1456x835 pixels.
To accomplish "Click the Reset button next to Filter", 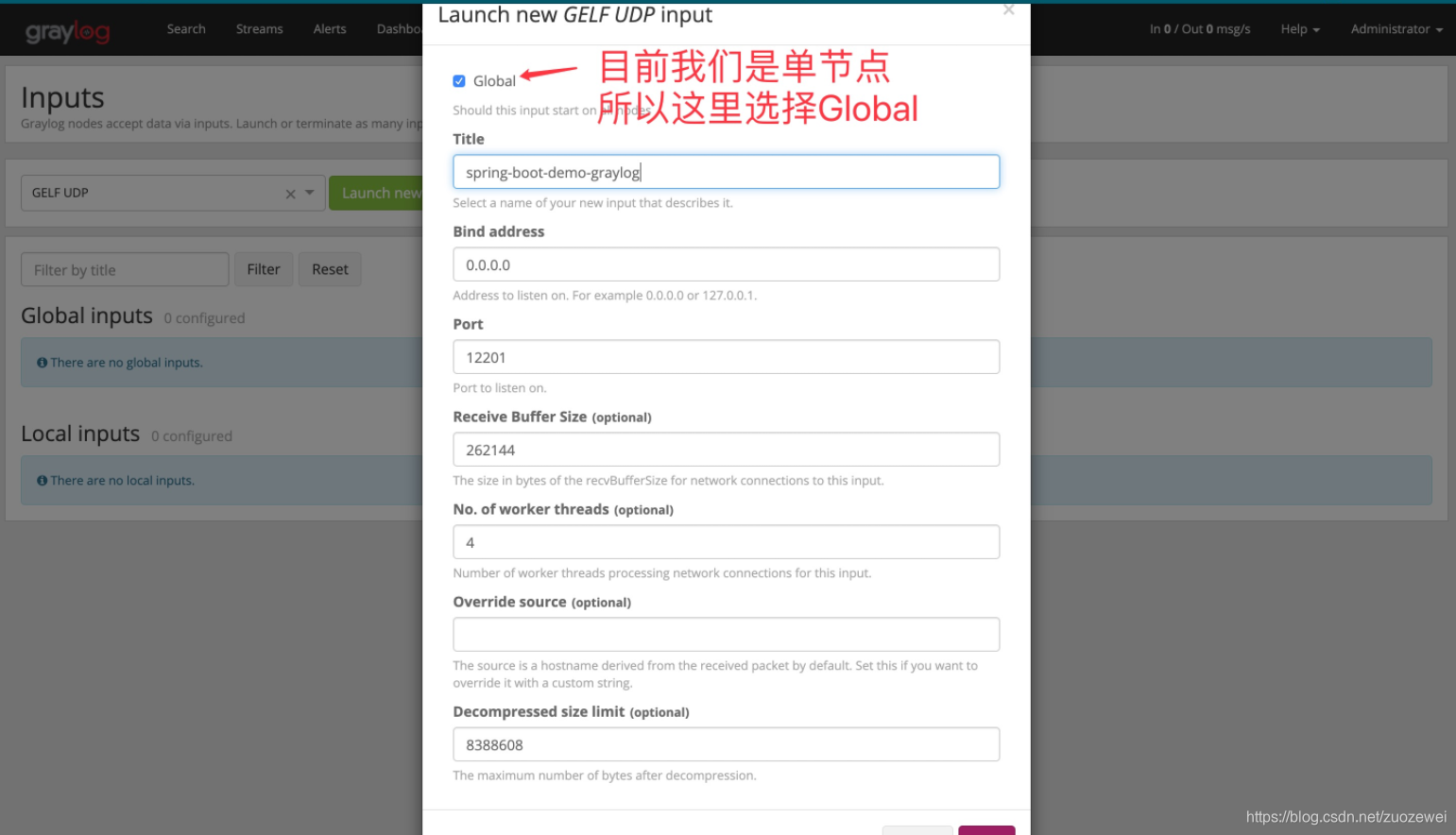I will point(329,269).
